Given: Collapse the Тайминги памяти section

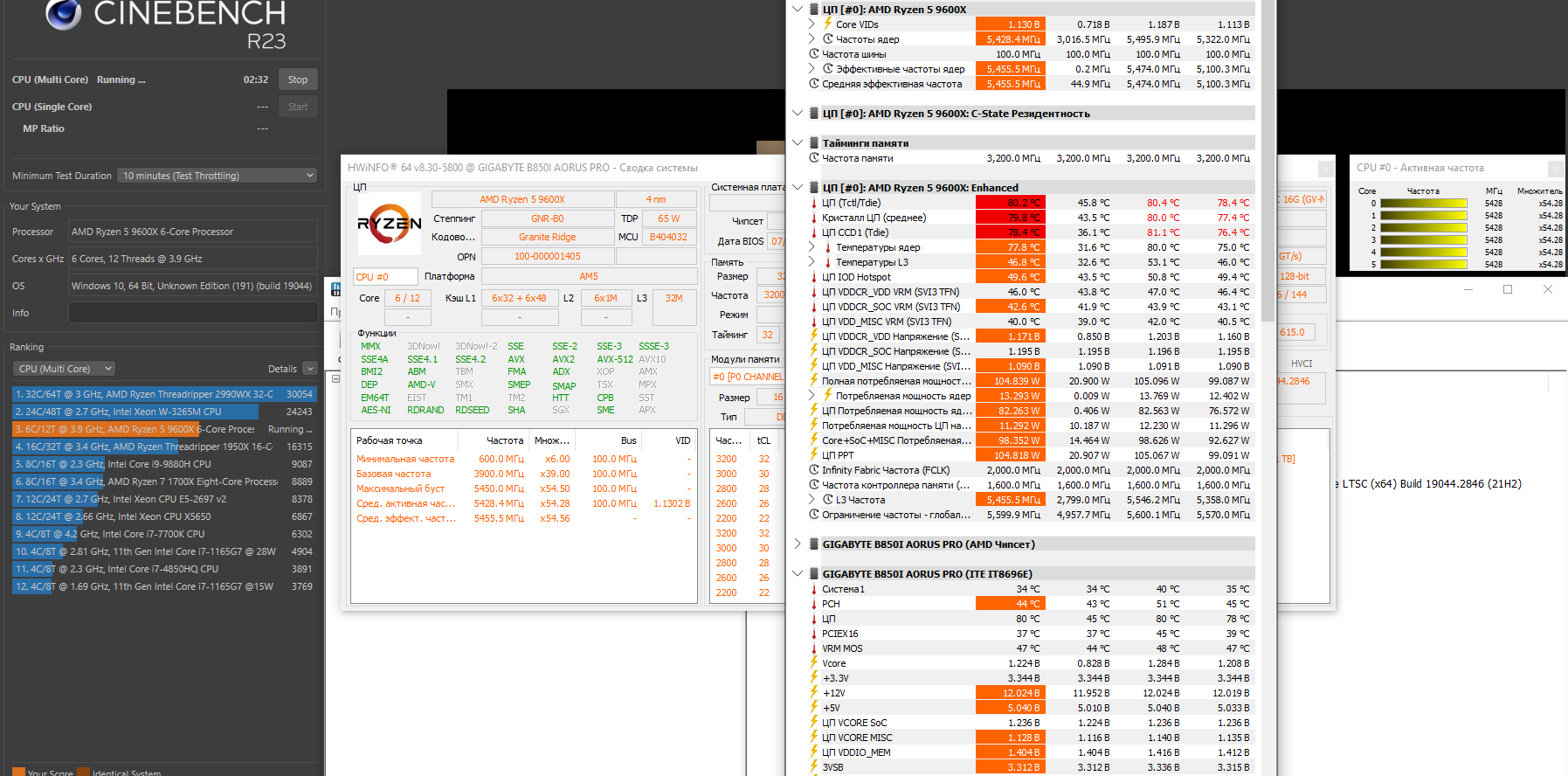Looking at the screenshot, I should (x=797, y=142).
